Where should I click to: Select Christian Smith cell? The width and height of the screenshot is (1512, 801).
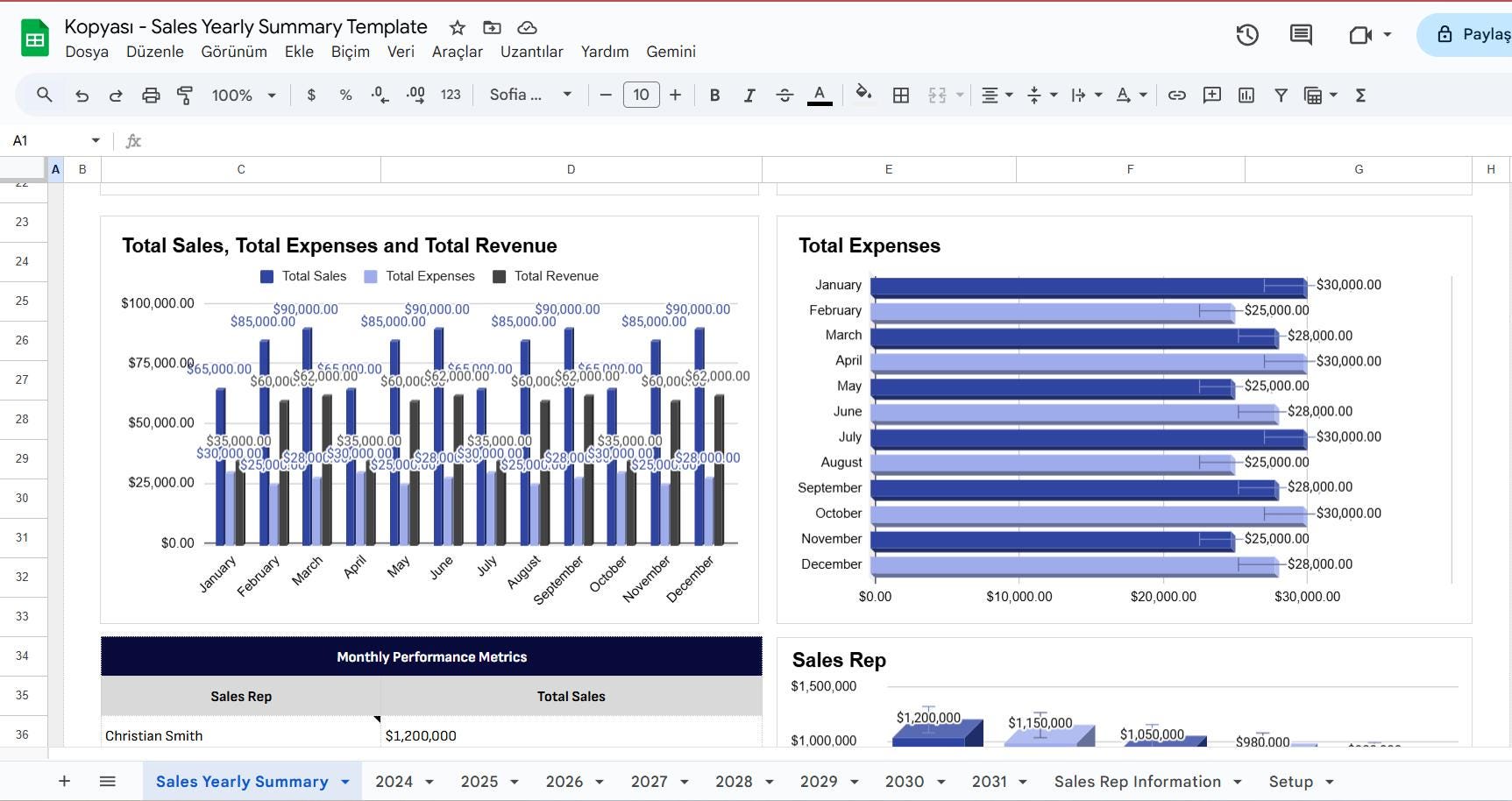point(241,735)
